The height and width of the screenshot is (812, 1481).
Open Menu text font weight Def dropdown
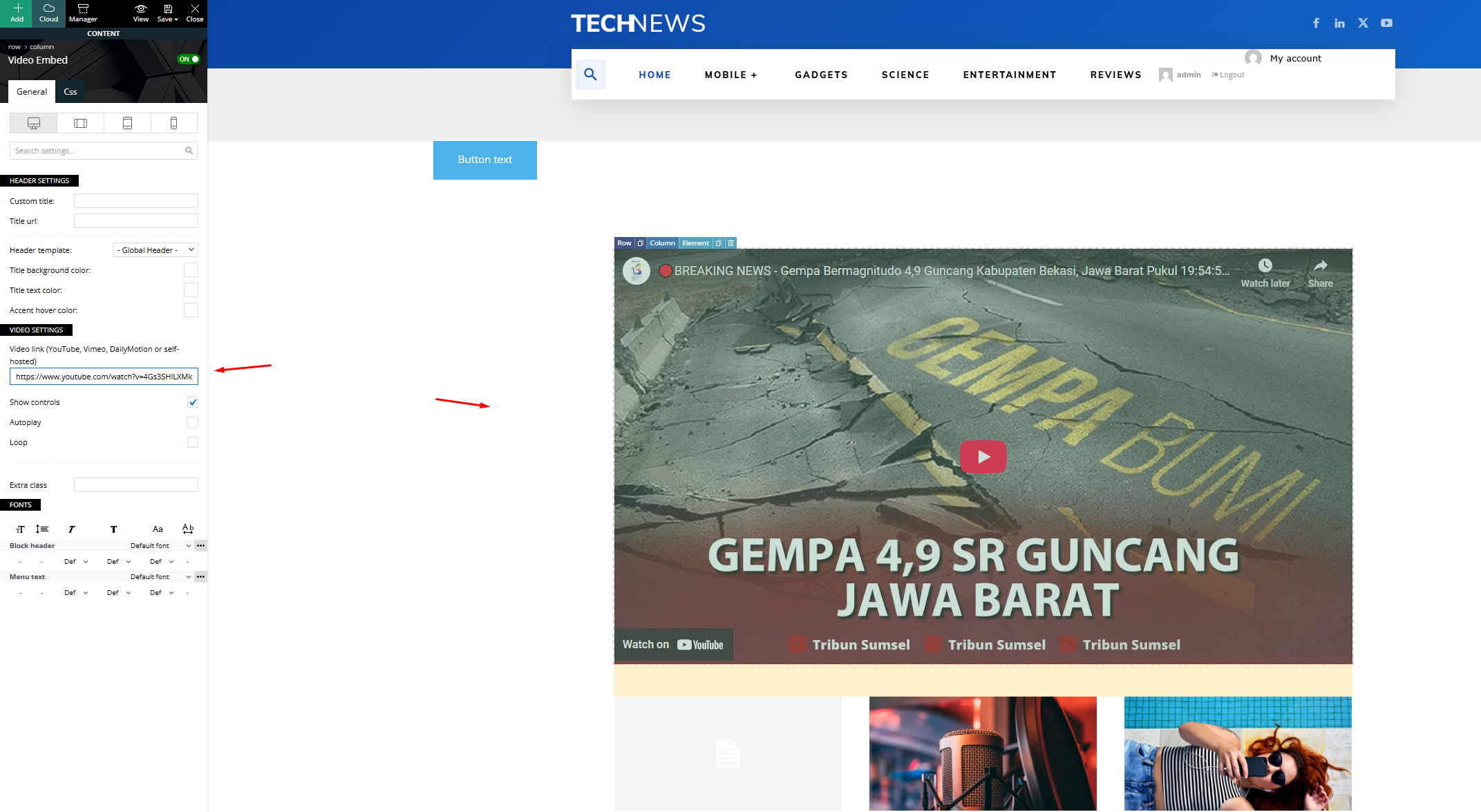tap(119, 593)
